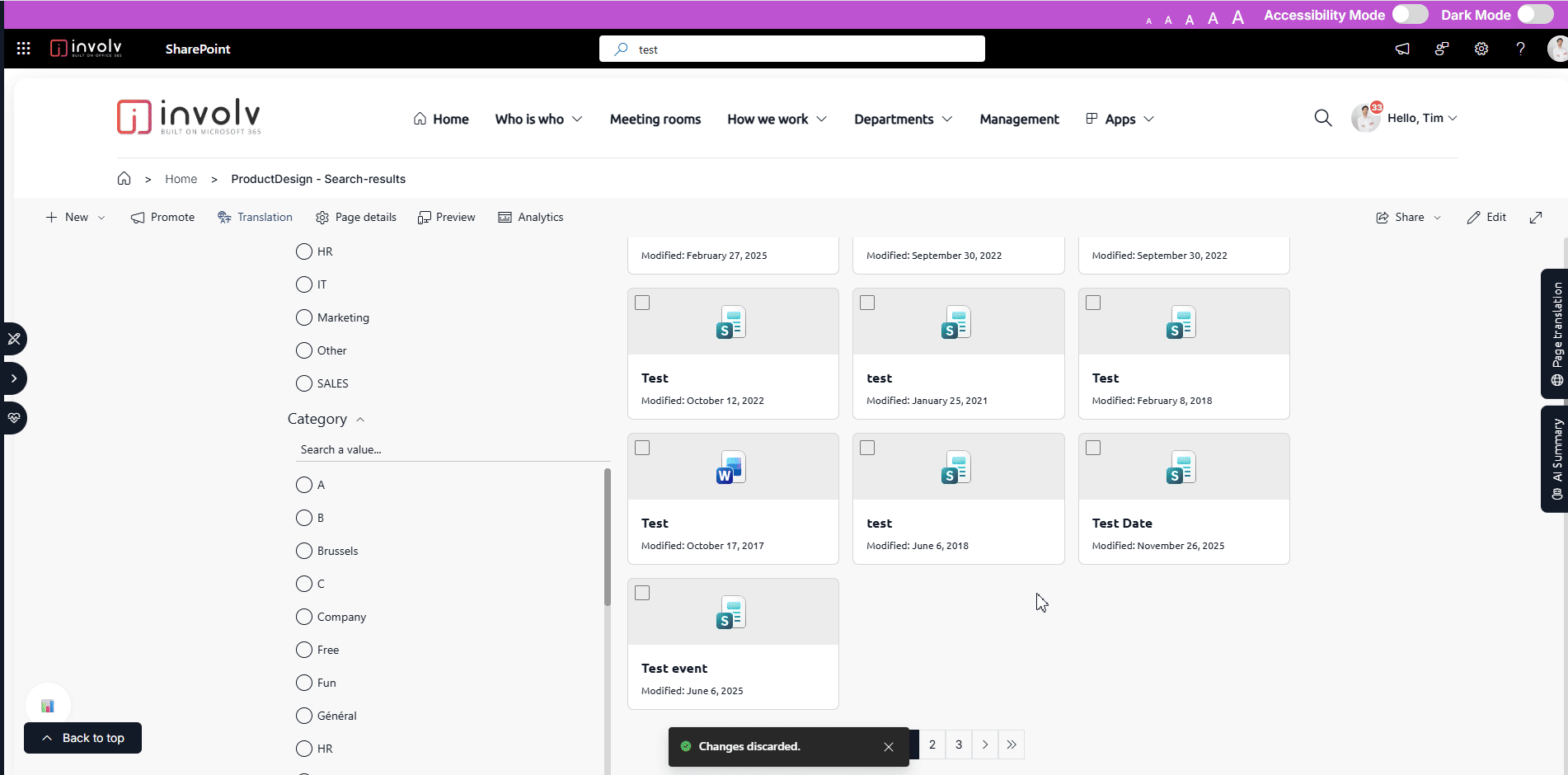Select the Company category radio option
Screen dimensions: 1568x775
[304, 617]
